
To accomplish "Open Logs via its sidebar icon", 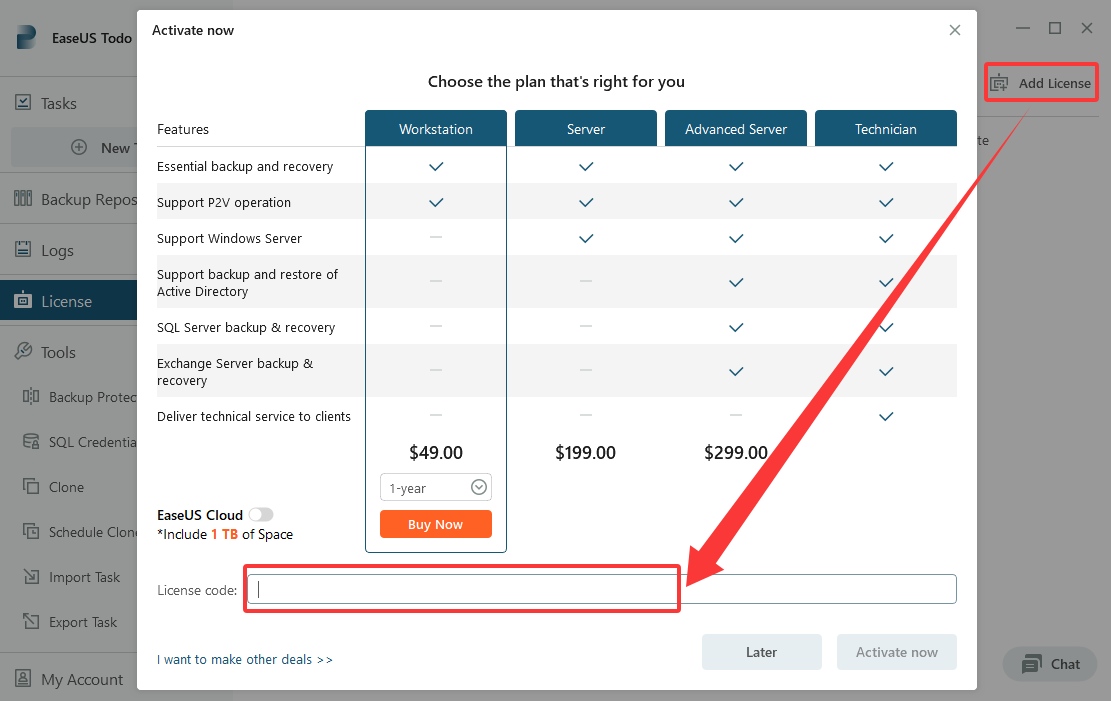I will pyautogui.click(x=23, y=249).
